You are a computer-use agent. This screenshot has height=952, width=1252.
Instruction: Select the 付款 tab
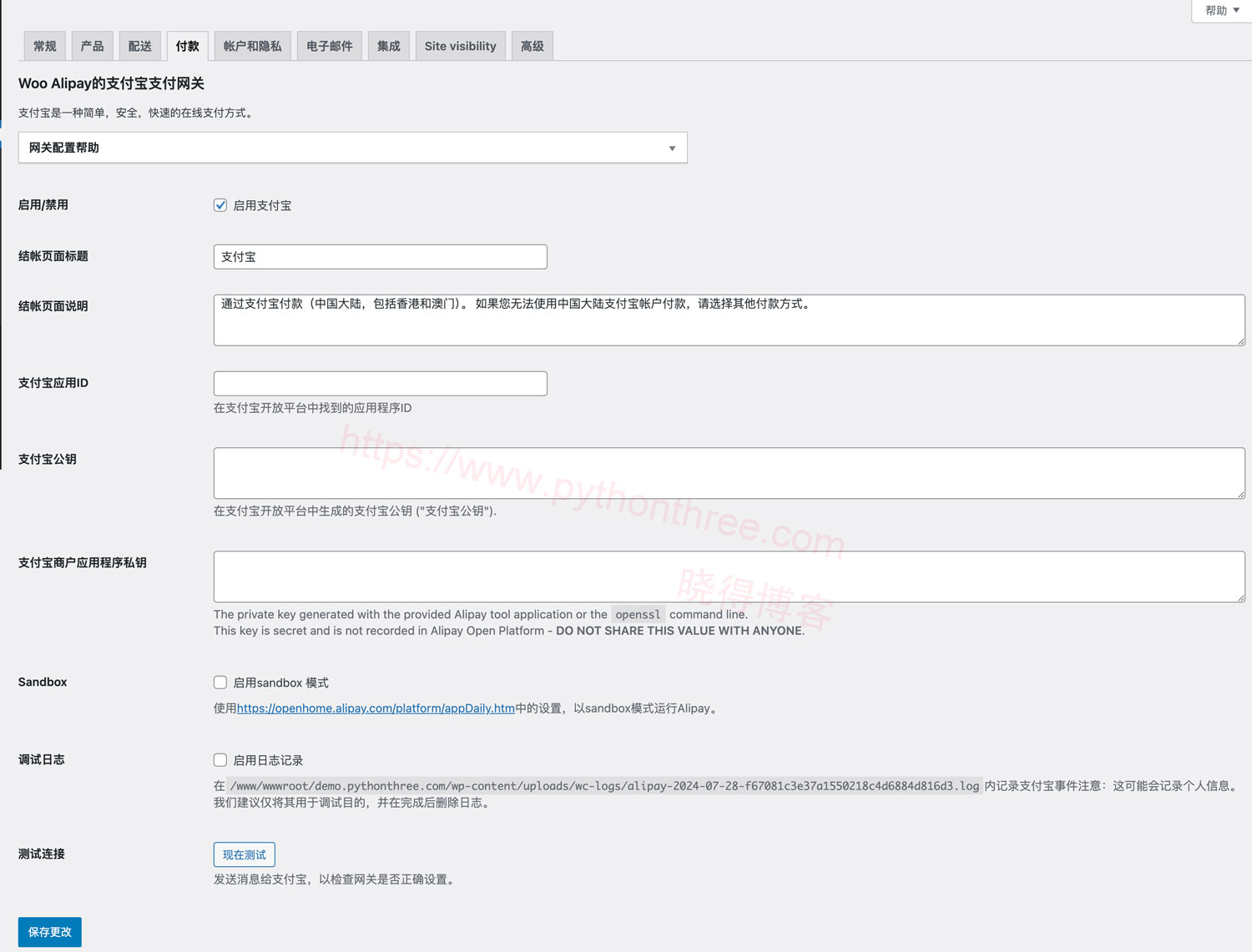point(187,46)
